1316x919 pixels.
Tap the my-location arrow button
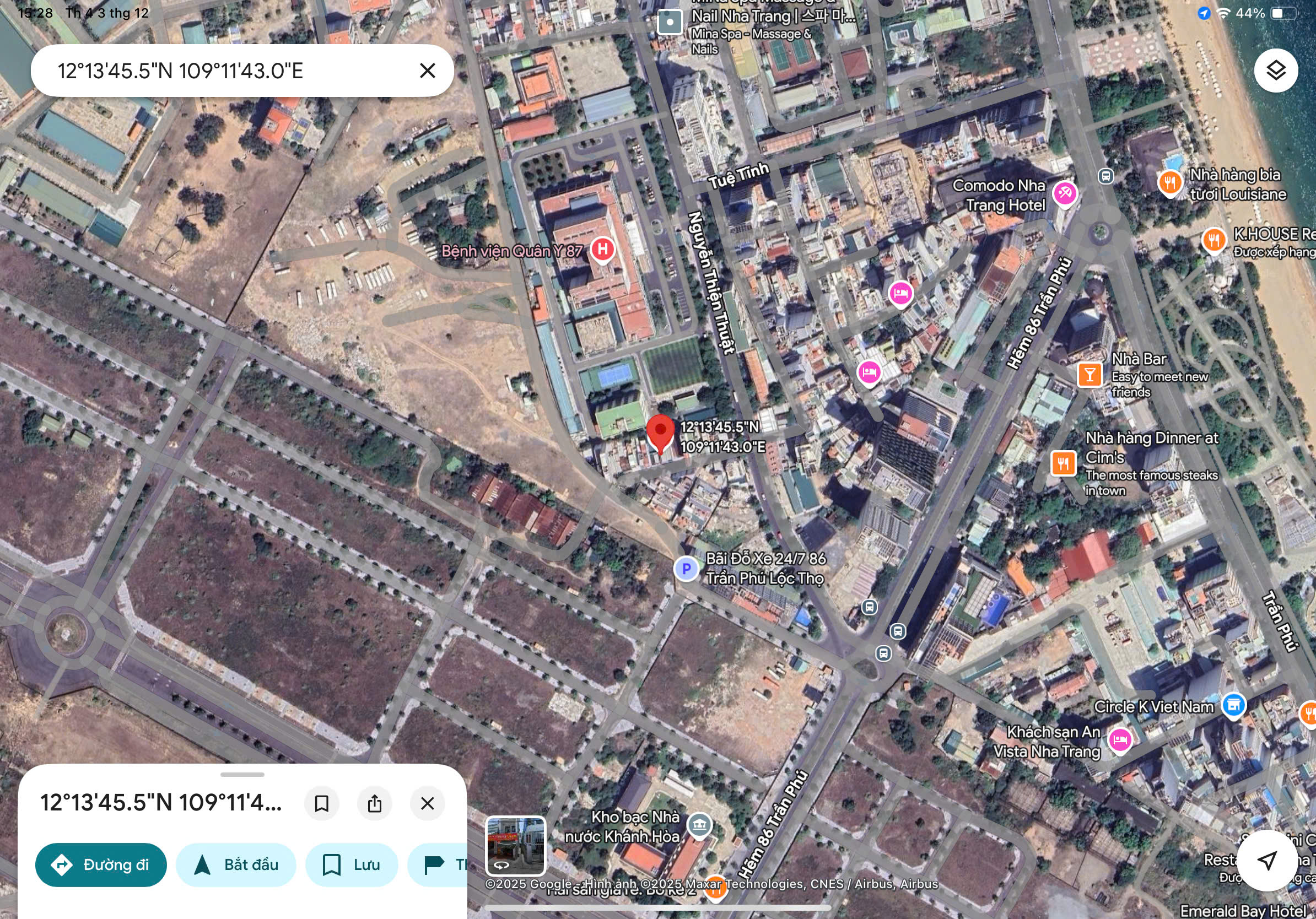[1266, 859]
